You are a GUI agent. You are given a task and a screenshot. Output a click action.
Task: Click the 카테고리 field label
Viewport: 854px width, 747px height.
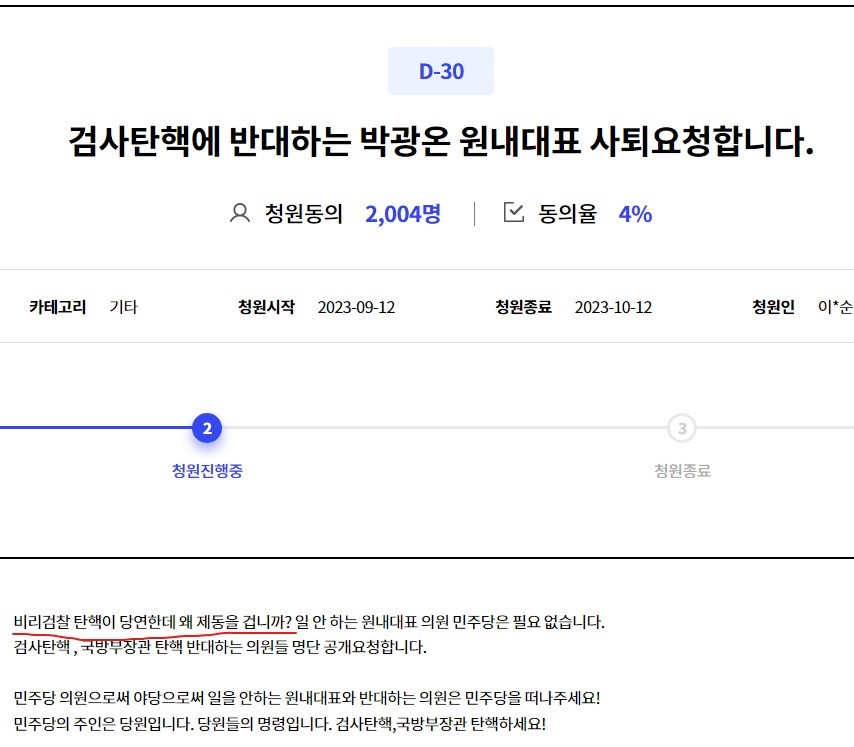[58, 307]
